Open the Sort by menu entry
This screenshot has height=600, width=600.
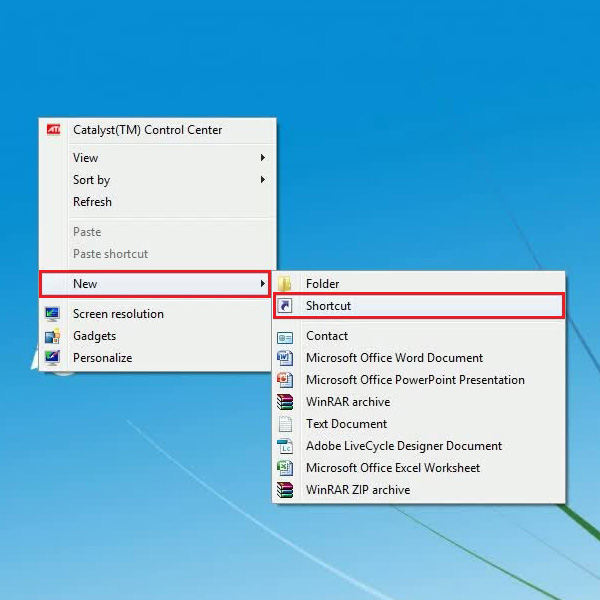[158, 180]
